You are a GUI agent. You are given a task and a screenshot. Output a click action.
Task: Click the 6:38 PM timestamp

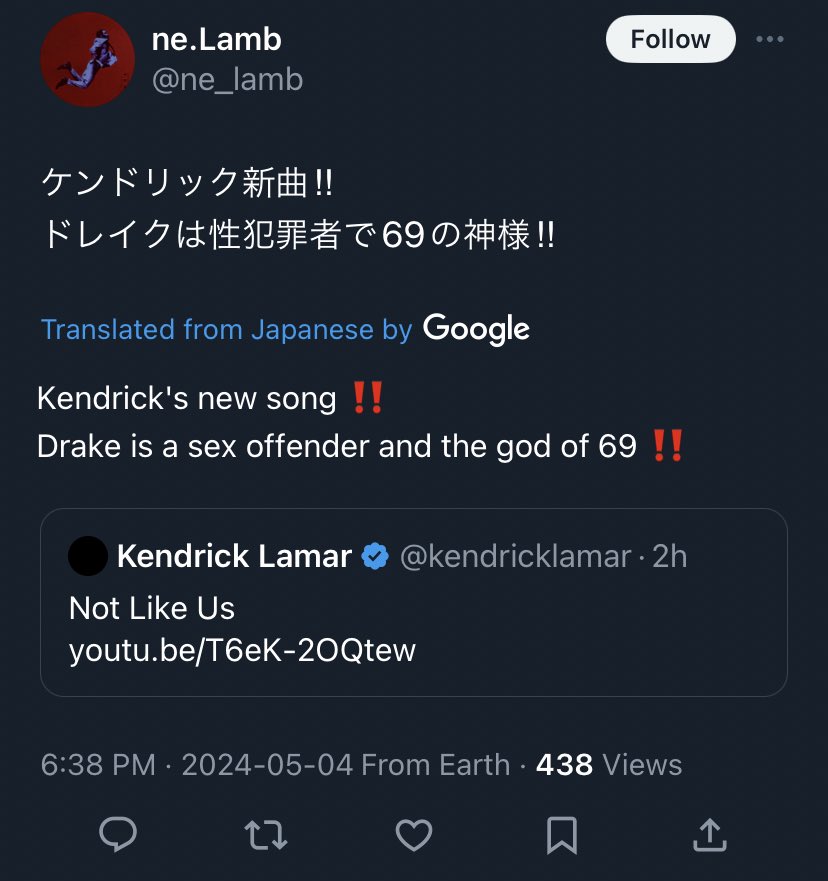coord(98,765)
